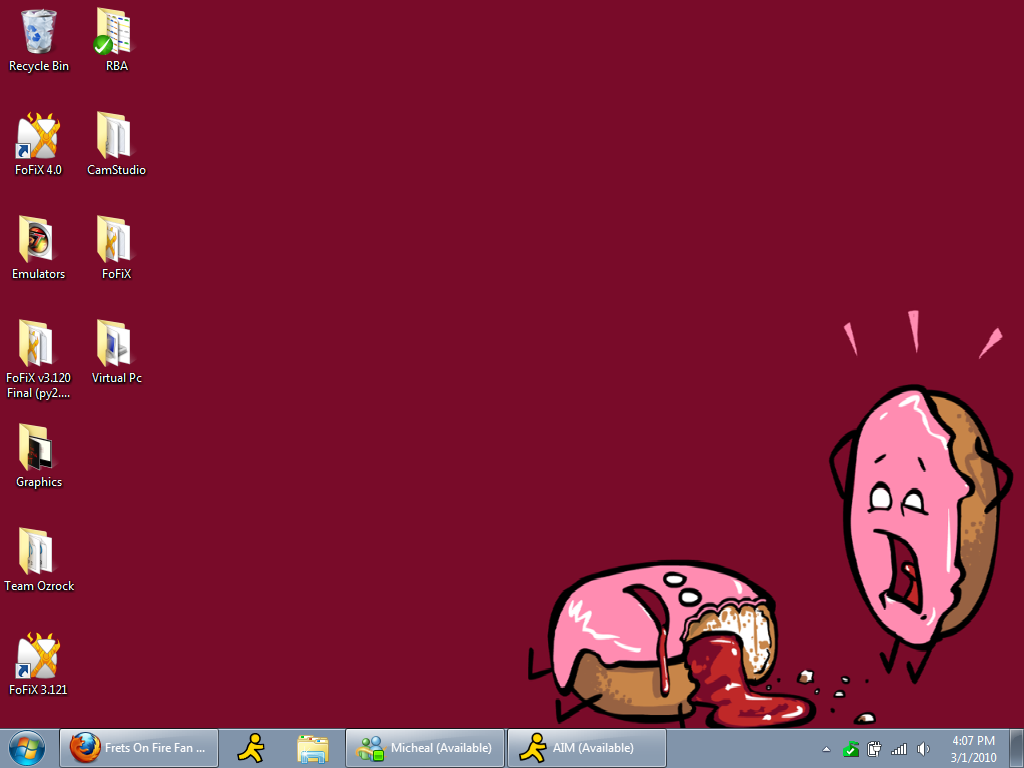Viewport: 1024px width, 768px height.
Task: Select the FoFiX 4.0 shortcut icon
Action: point(39,136)
